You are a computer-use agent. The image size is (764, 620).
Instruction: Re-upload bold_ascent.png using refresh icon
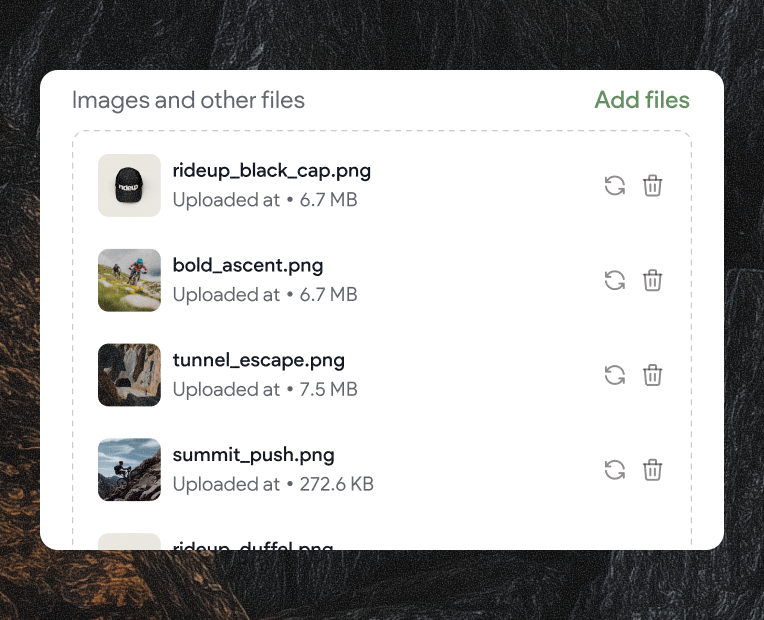pos(615,280)
